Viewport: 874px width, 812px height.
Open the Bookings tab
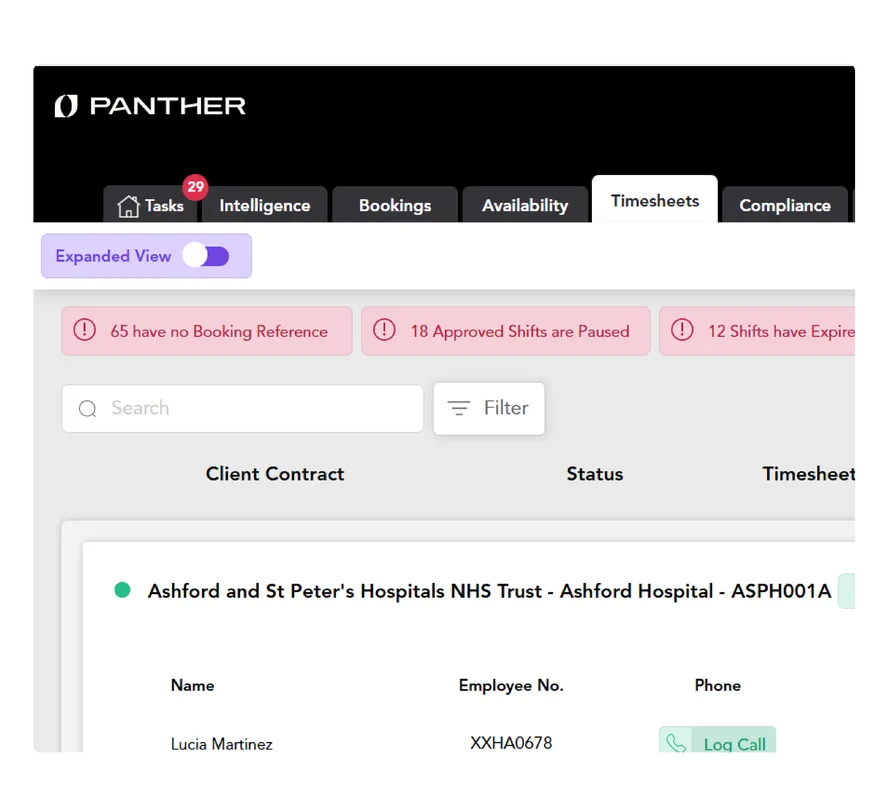click(x=395, y=205)
